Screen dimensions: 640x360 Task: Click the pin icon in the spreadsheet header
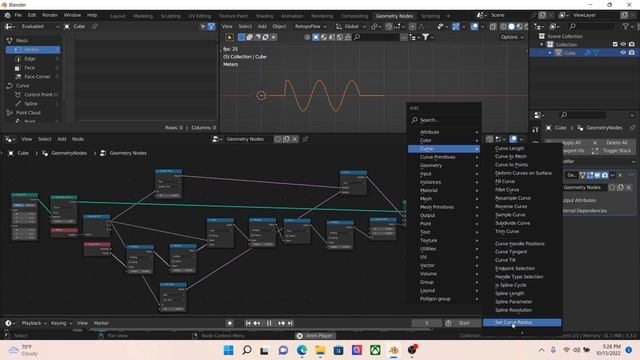click(94, 27)
